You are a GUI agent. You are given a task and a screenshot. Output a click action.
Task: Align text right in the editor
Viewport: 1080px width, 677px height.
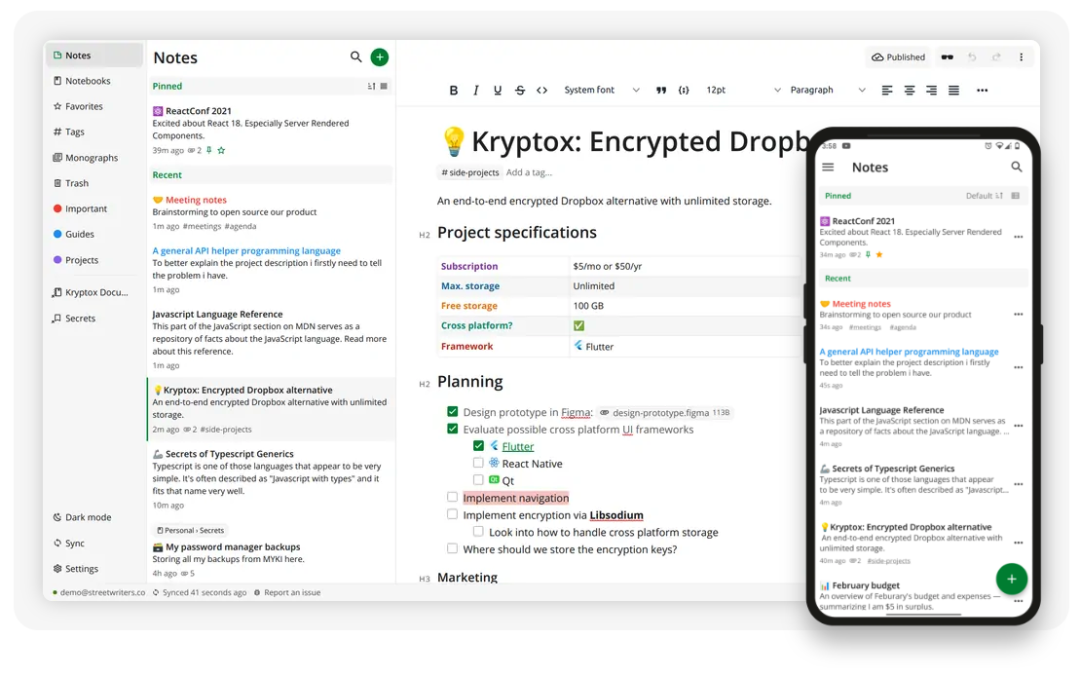pyautogui.click(x=931, y=90)
